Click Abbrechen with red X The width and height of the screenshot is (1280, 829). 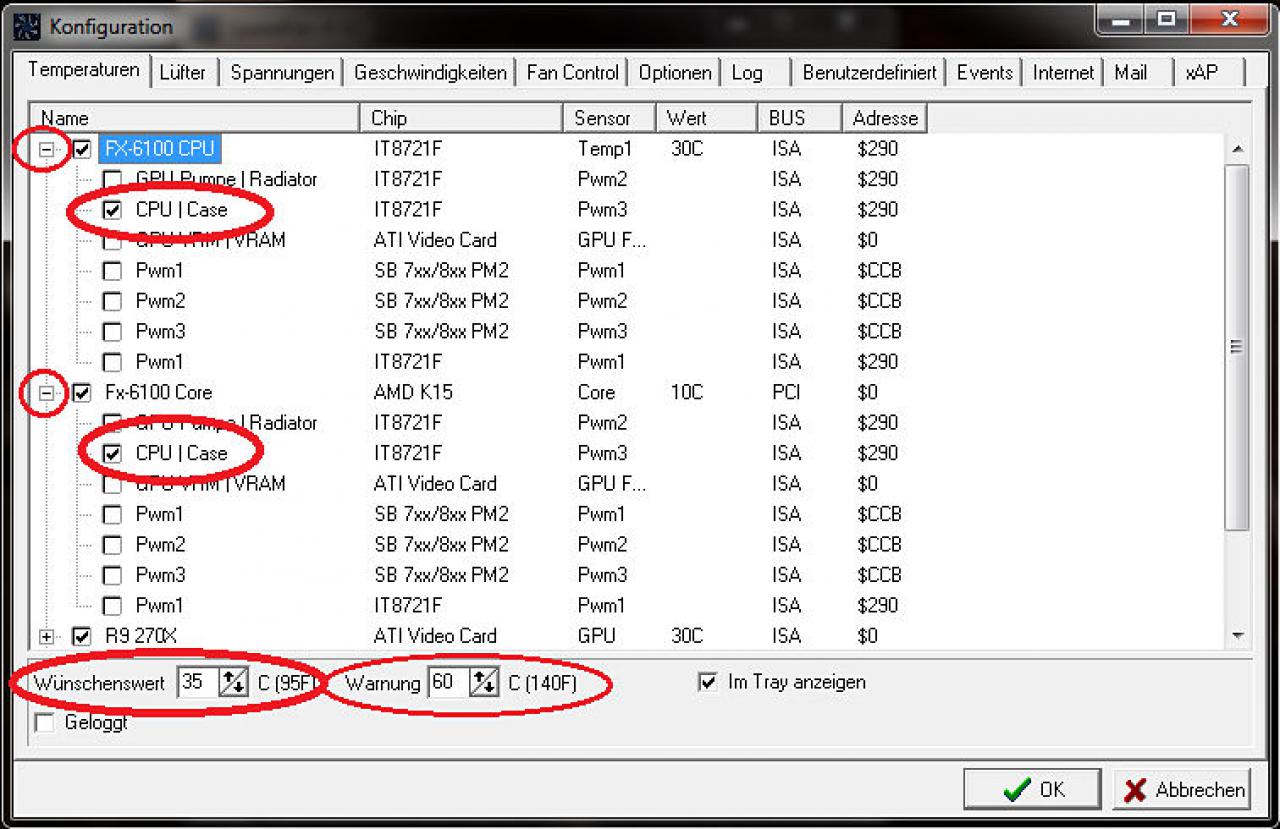[x=1181, y=789]
